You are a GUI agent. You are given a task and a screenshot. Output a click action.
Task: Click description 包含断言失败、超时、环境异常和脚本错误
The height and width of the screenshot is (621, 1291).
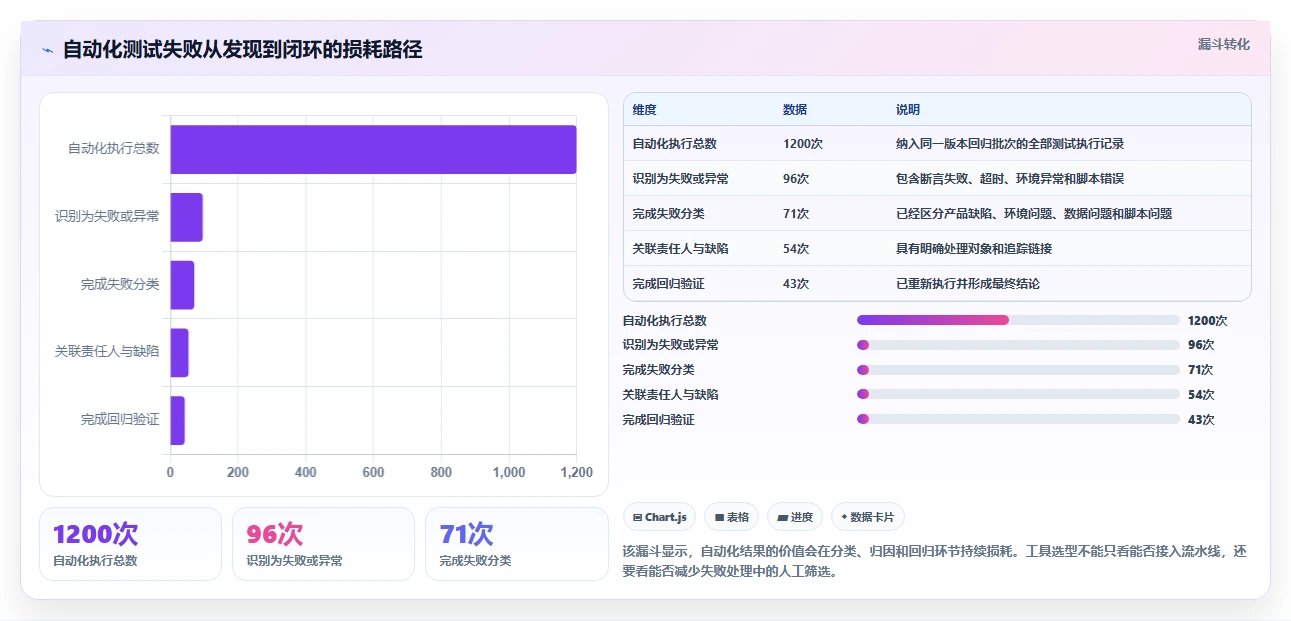[1011, 179]
